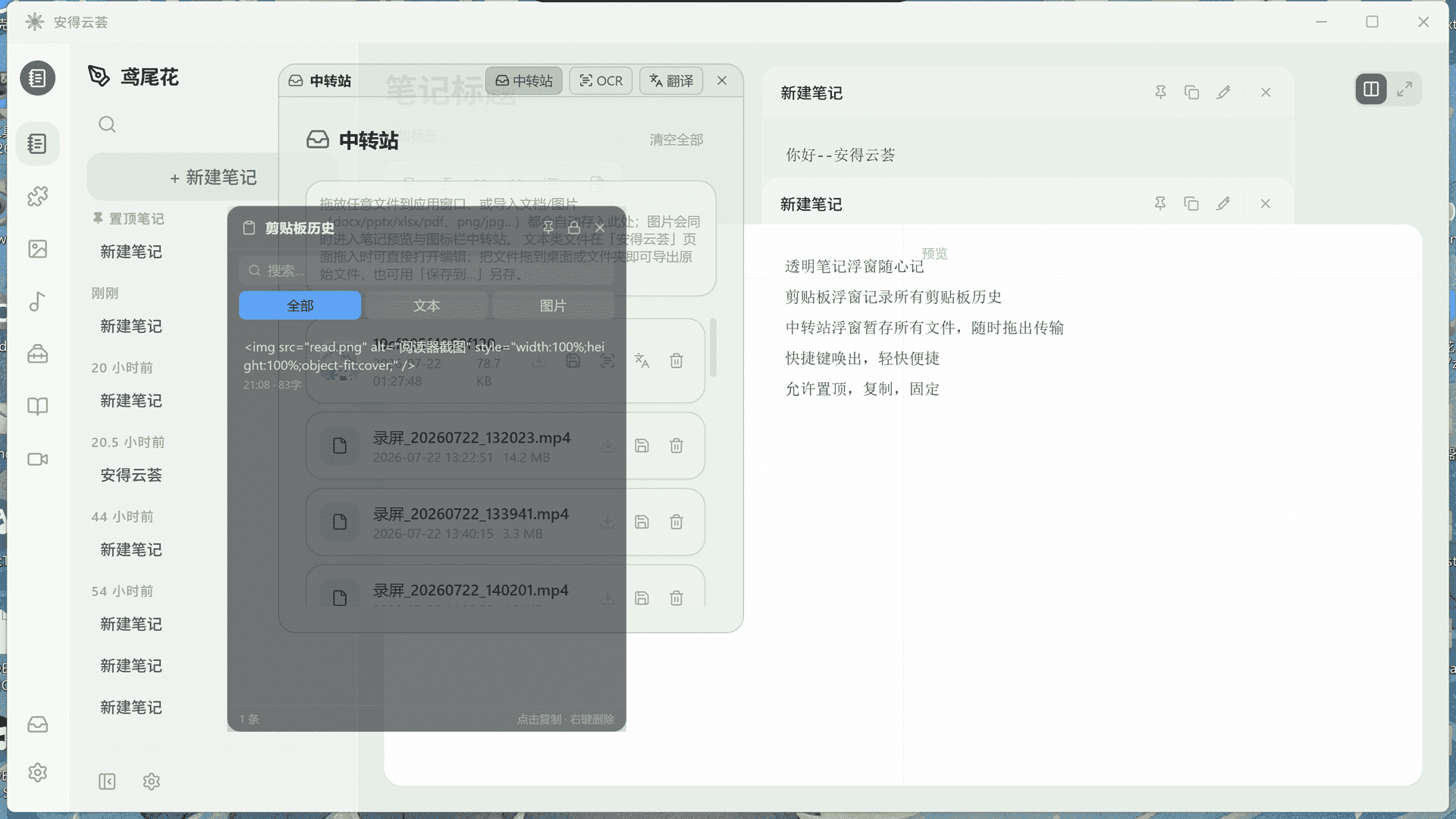Switch to the 中转站 toolbar tab
Image resolution: width=1456 pixels, height=819 pixels.
click(524, 81)
